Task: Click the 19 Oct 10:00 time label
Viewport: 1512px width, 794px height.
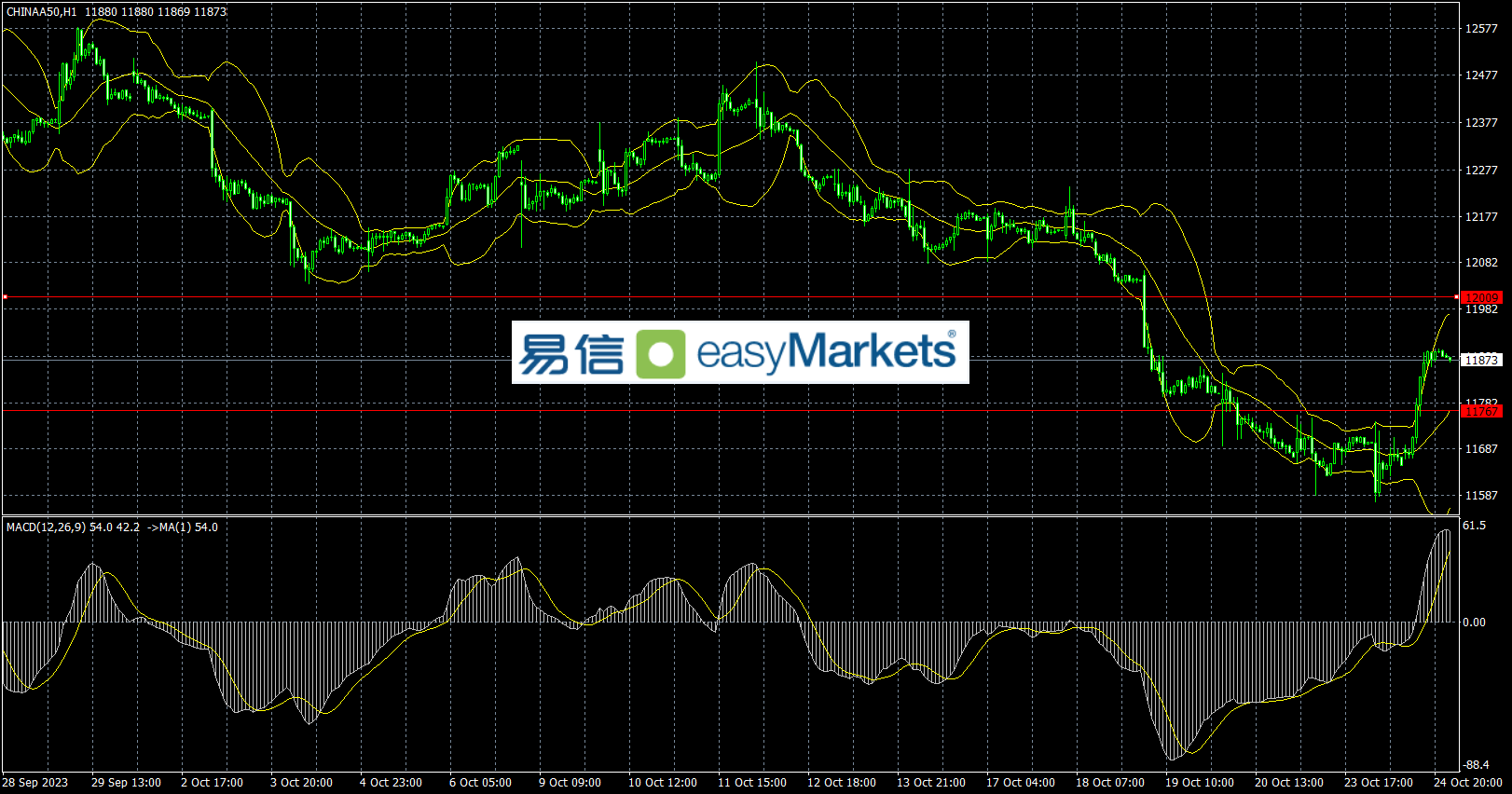Action: coord(1200,783)
